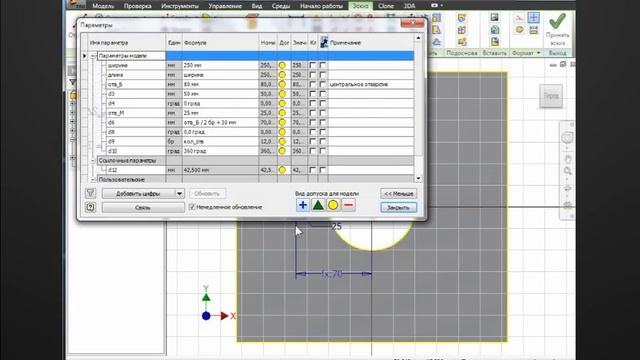Select the yellow circle tolerance type below 'Вид допуска'
This screenshot has height=360, width=640.
click(x=333, y=205)
